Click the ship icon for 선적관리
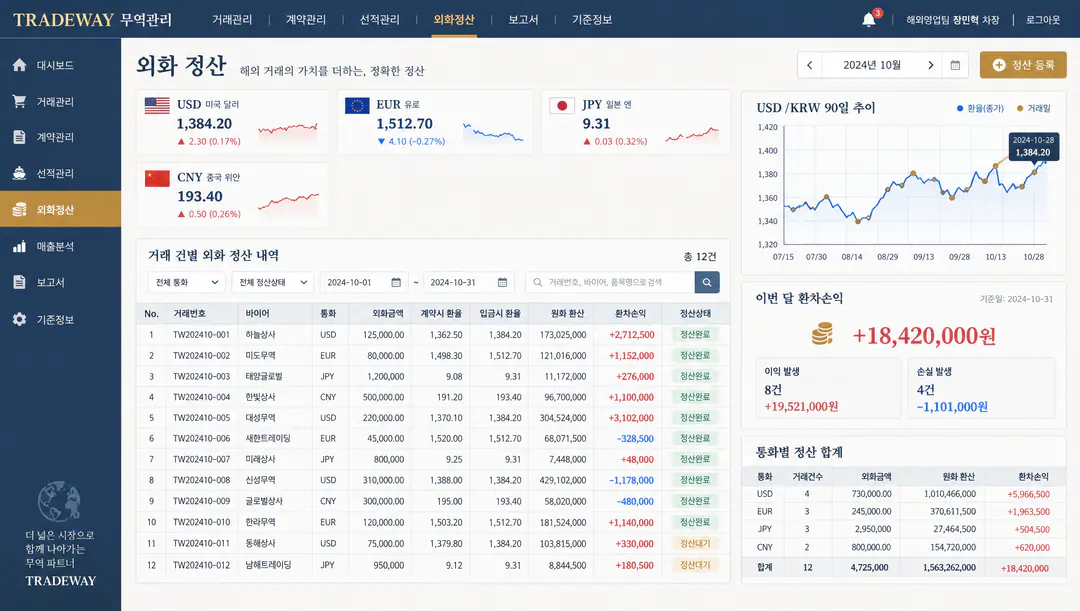 tap(19, 173)
